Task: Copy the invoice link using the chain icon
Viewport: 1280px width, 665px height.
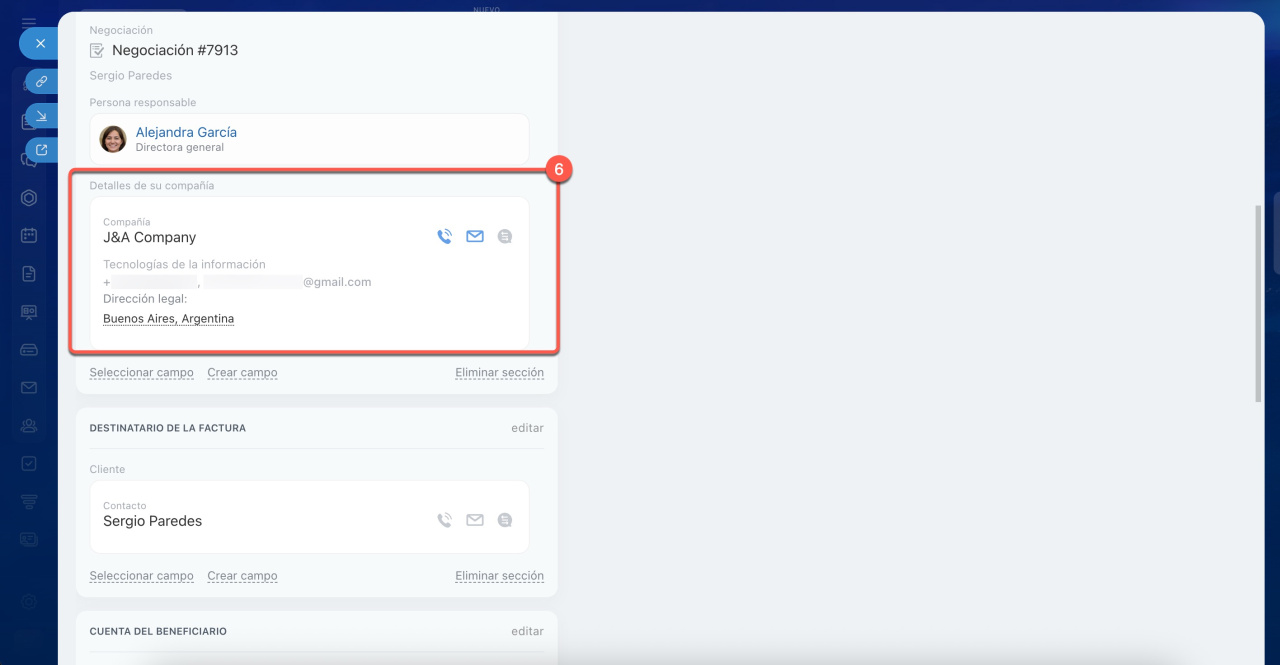Action: coord(41,82)
